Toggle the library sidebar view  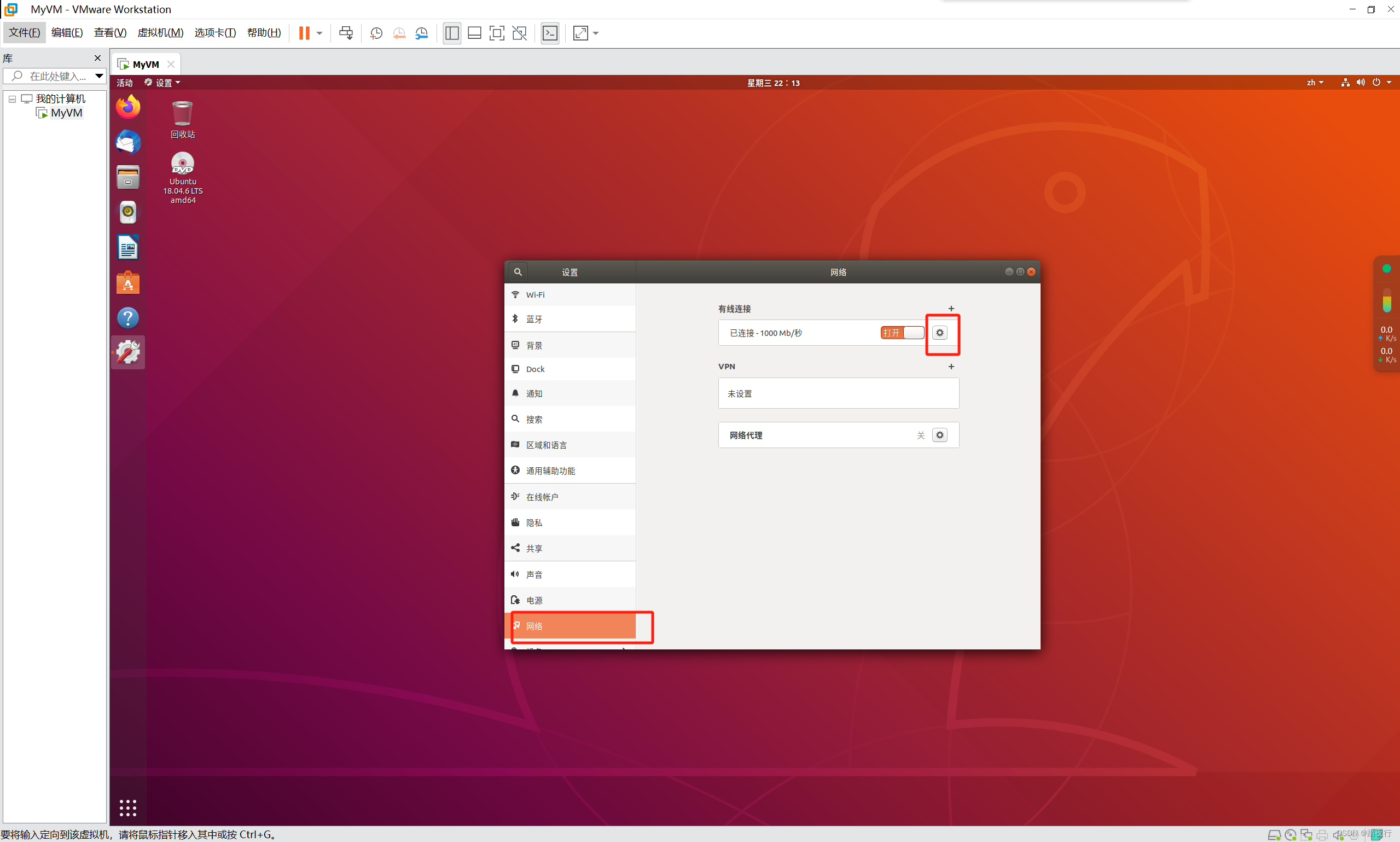451,33
